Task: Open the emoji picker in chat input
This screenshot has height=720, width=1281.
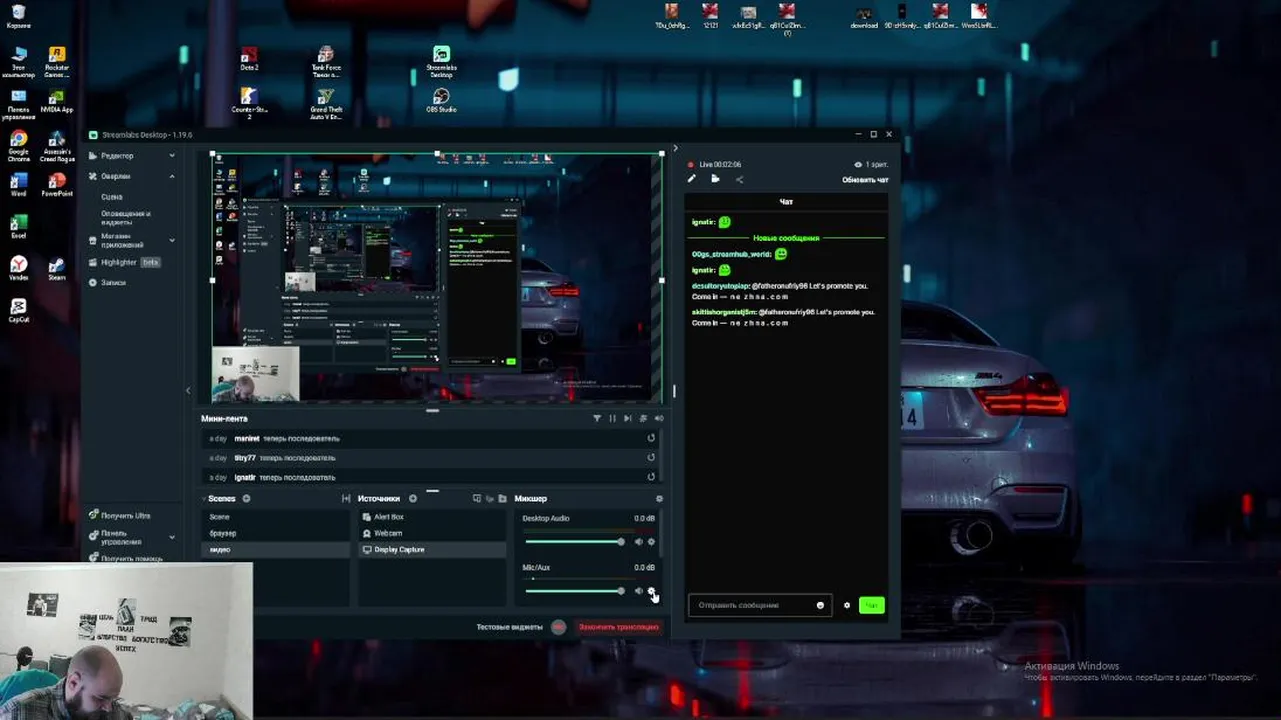Action: coord(820,605)
